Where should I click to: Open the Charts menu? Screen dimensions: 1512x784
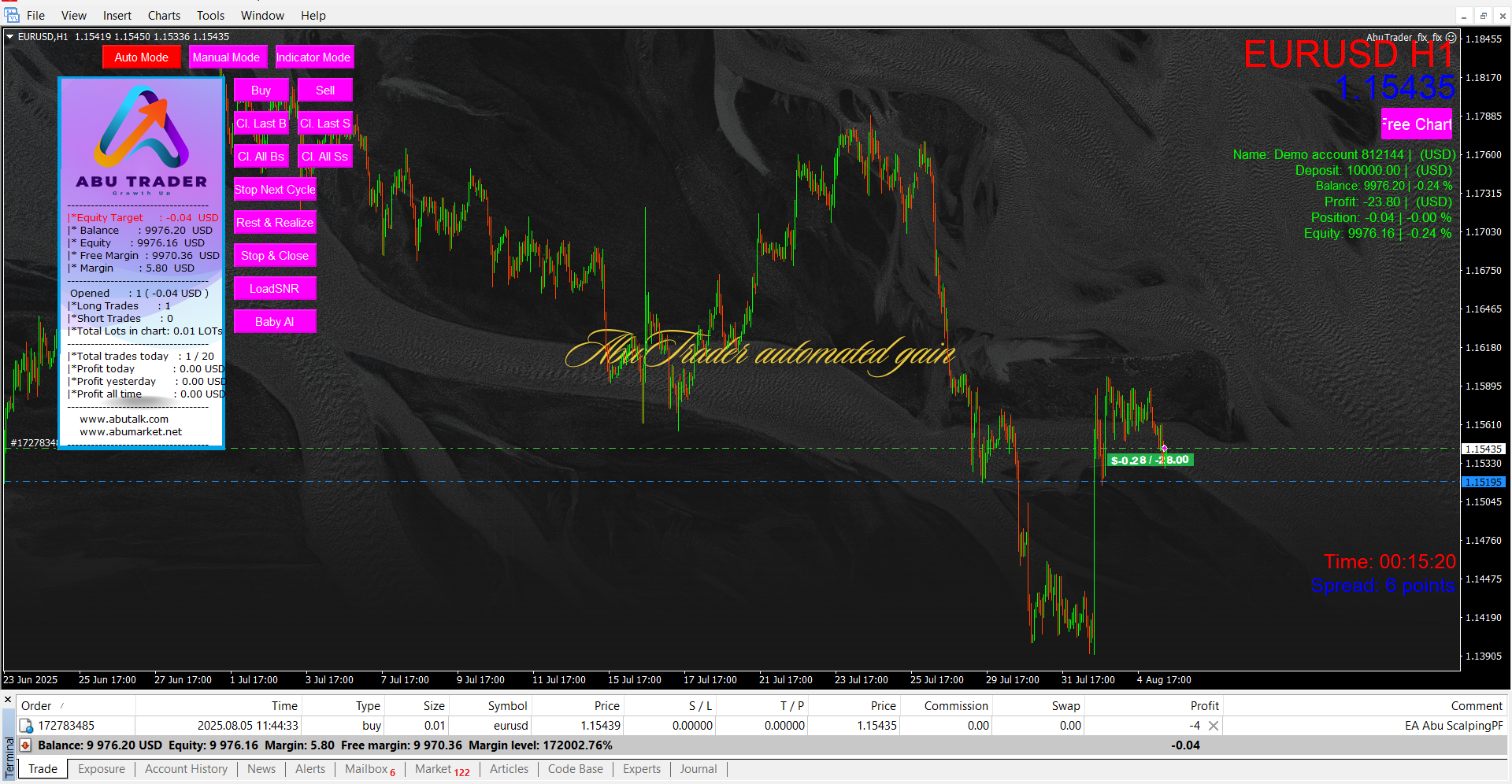tap(164, 16)
